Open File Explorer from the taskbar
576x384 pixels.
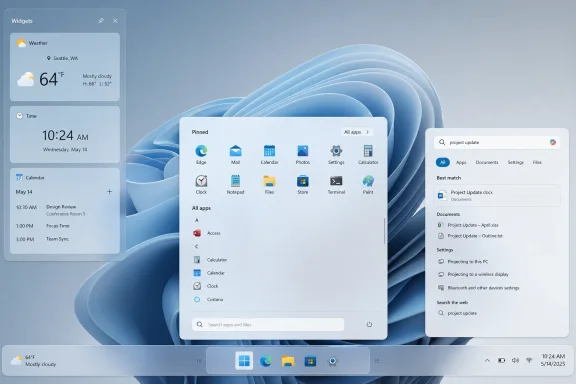click(x=288, y=361)
